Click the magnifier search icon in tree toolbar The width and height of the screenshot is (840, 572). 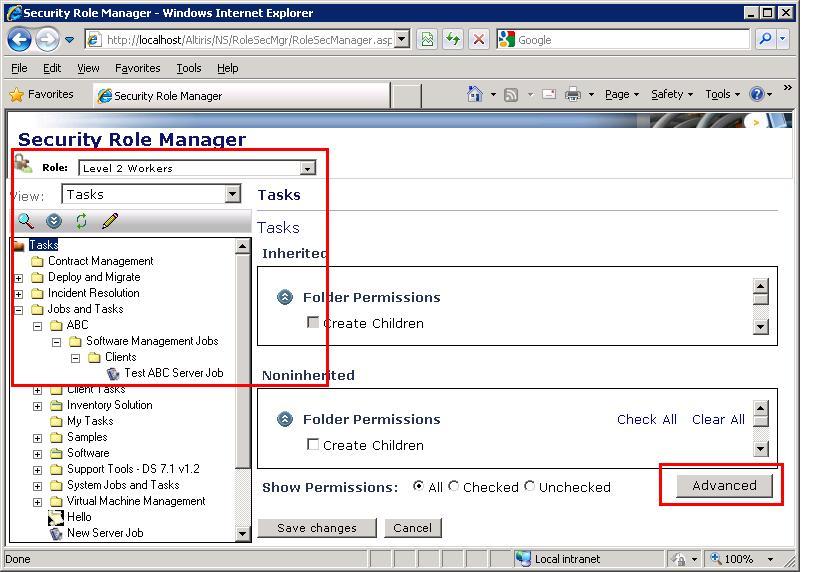25,221
